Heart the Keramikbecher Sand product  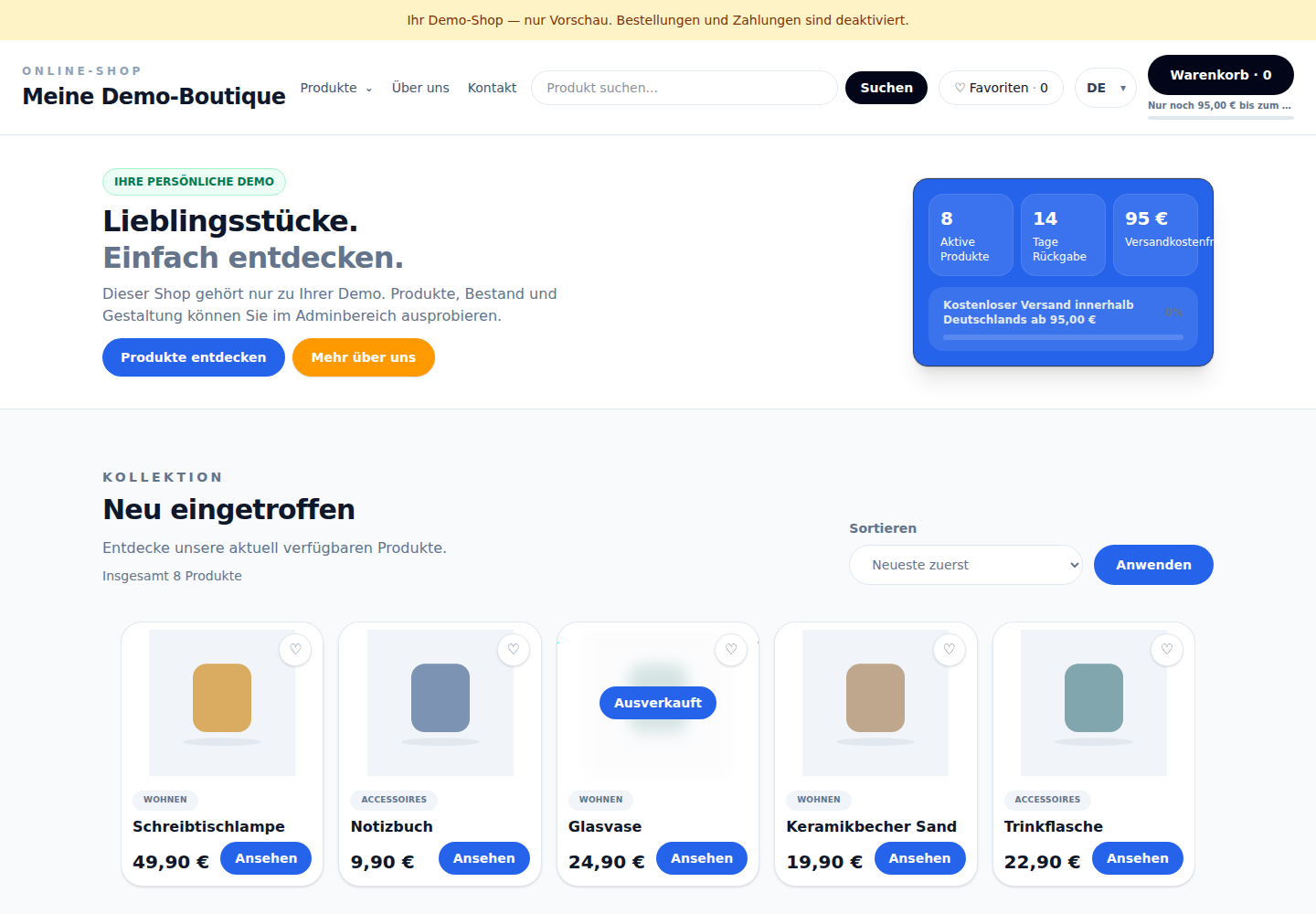click(x=950, y=650)
